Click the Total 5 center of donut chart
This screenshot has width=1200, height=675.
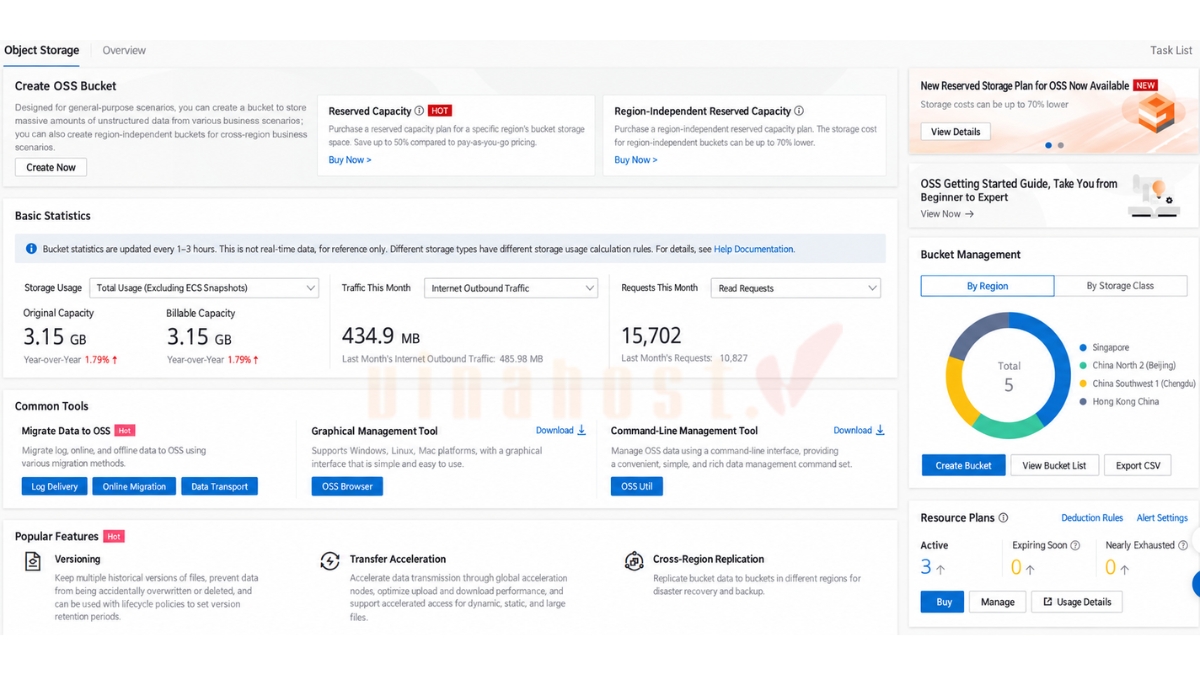point(1008,376)
